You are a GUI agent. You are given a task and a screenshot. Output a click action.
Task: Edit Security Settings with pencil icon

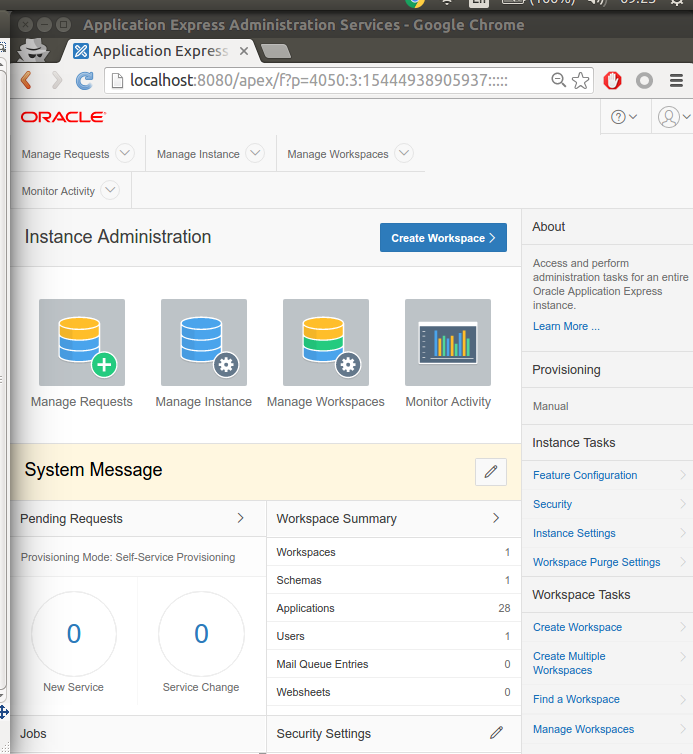tap(496, 733)
